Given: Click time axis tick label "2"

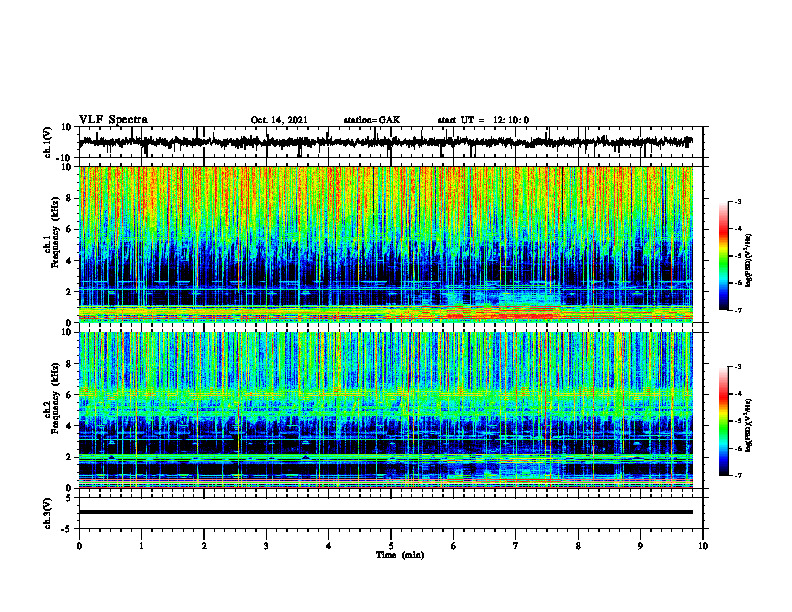Looking at the screenshot, I should coord(204,546).
